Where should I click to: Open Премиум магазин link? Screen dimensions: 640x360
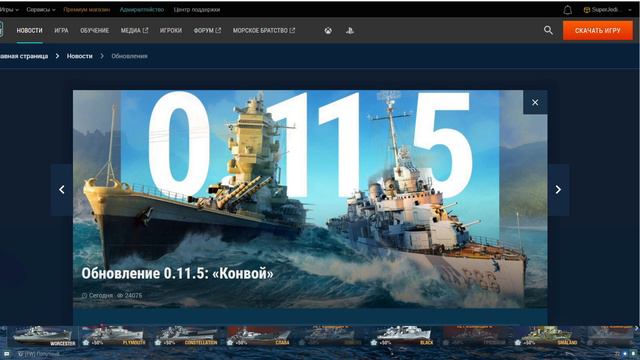coord(87,9)
